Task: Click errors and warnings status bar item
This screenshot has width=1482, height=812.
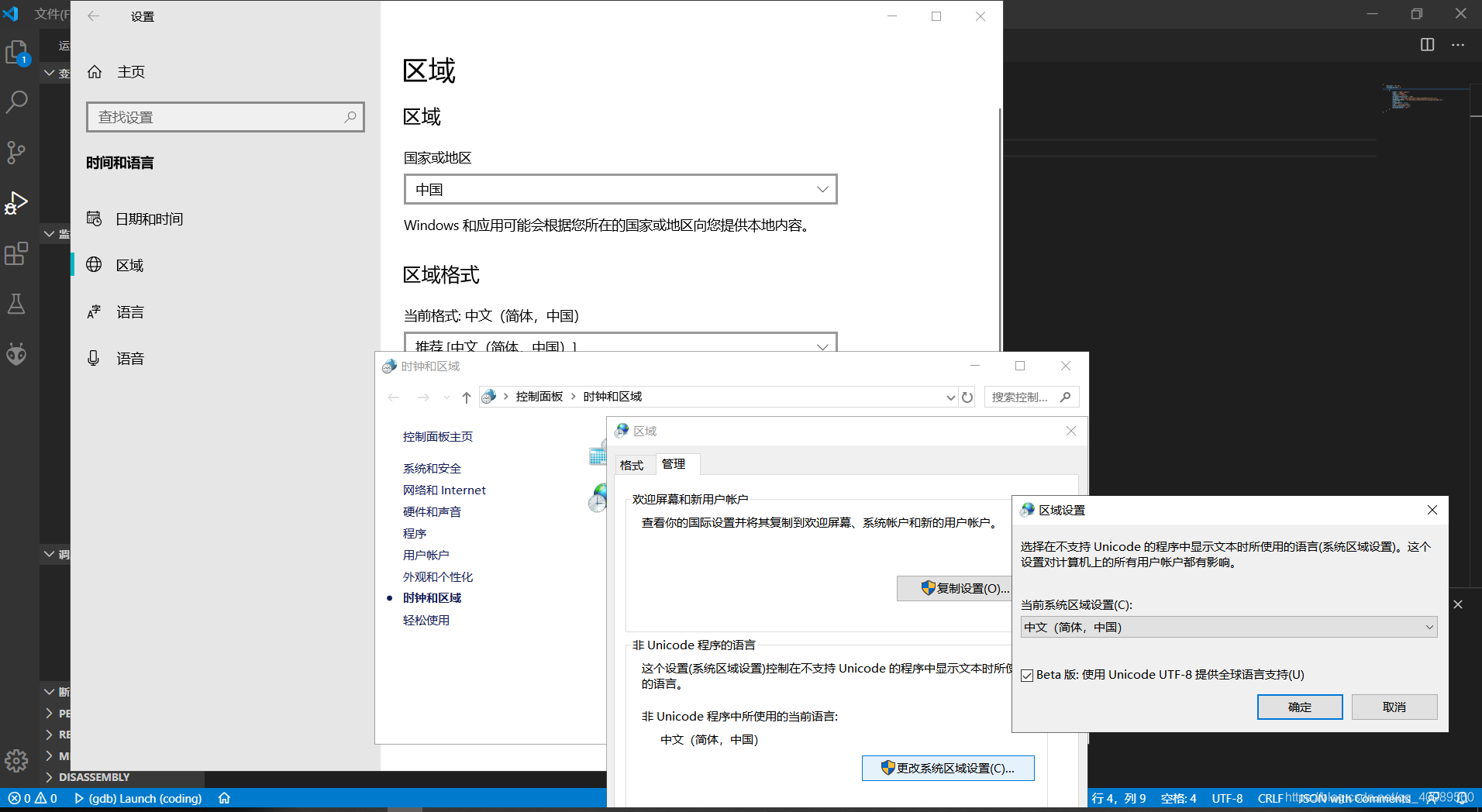Action: coord(33,798)
